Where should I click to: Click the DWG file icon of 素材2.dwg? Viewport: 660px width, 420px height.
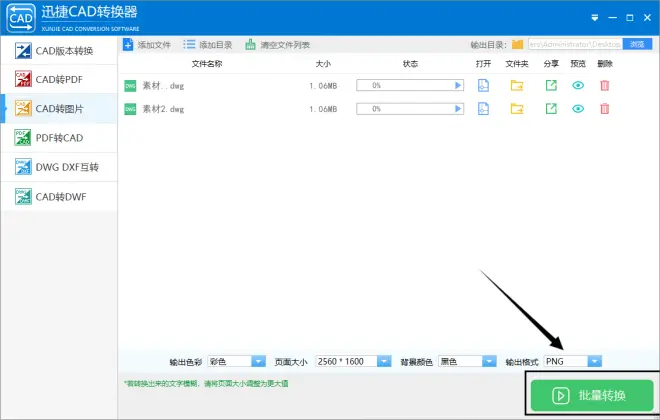click(130, 109)
